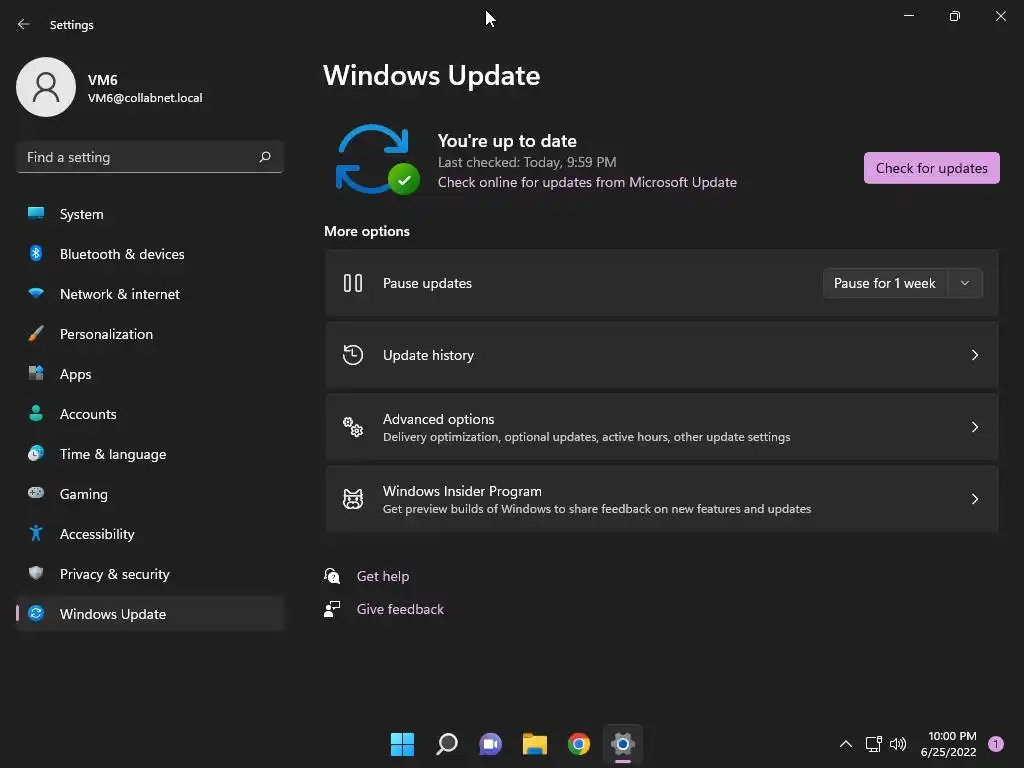The width and height of the screenshot is (1024, 768).
Task: Click the Get help headset icon
Action: (332, 575)
